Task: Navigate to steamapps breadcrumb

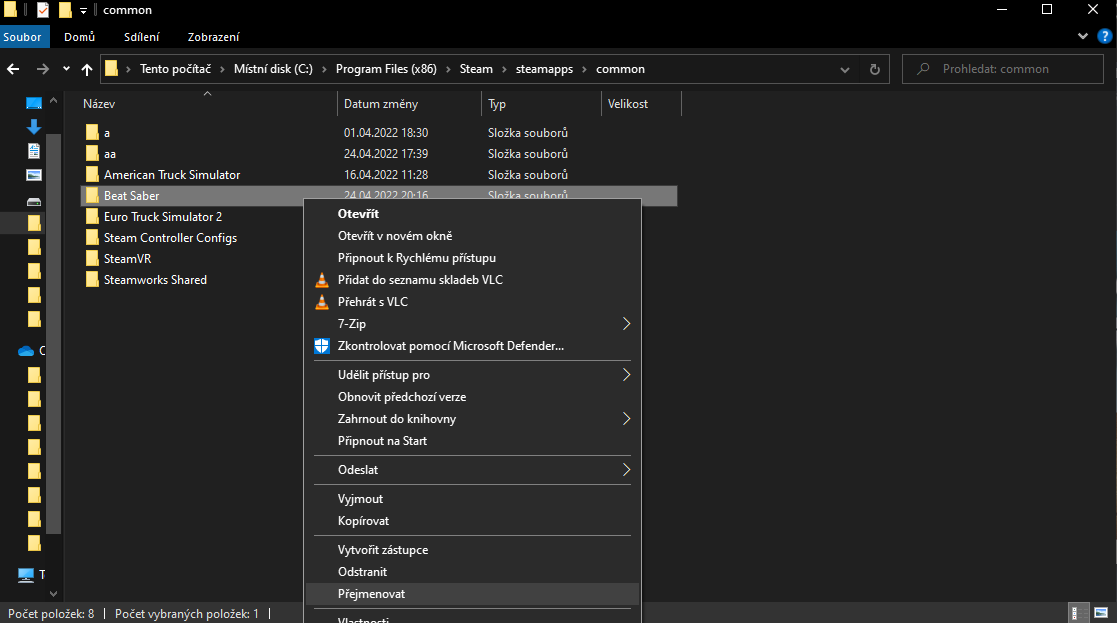Action: tap(544, 69)
